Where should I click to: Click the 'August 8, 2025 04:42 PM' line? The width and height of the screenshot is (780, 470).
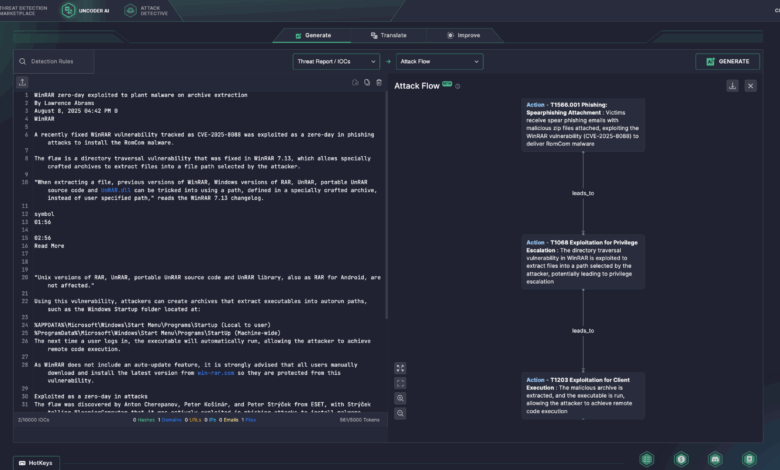click(76, 111)
